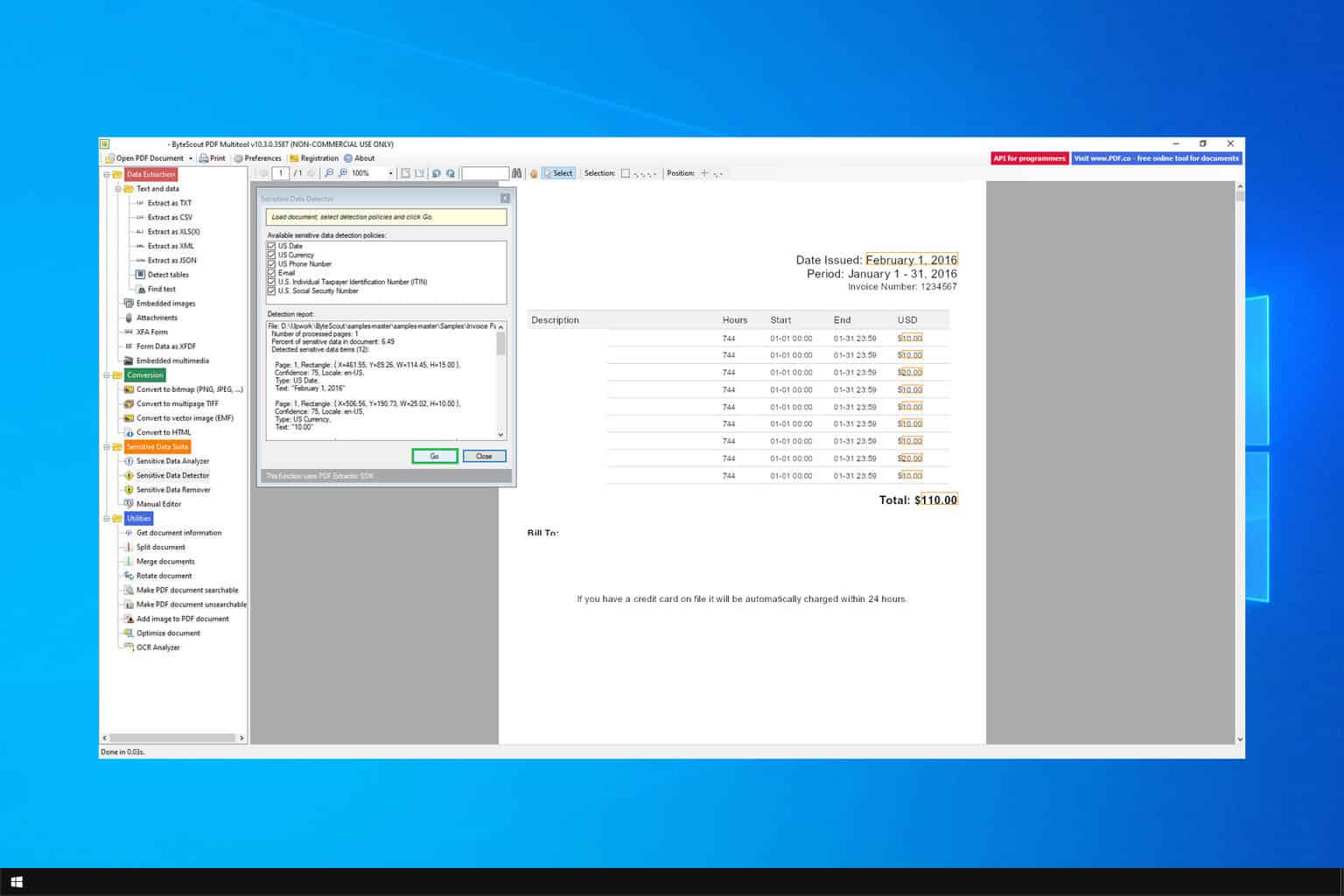Viewport: 1344px width, 896px height.
Task: Click the Print toolbar item
Action: pyautogui.click(x=212, y=158)
